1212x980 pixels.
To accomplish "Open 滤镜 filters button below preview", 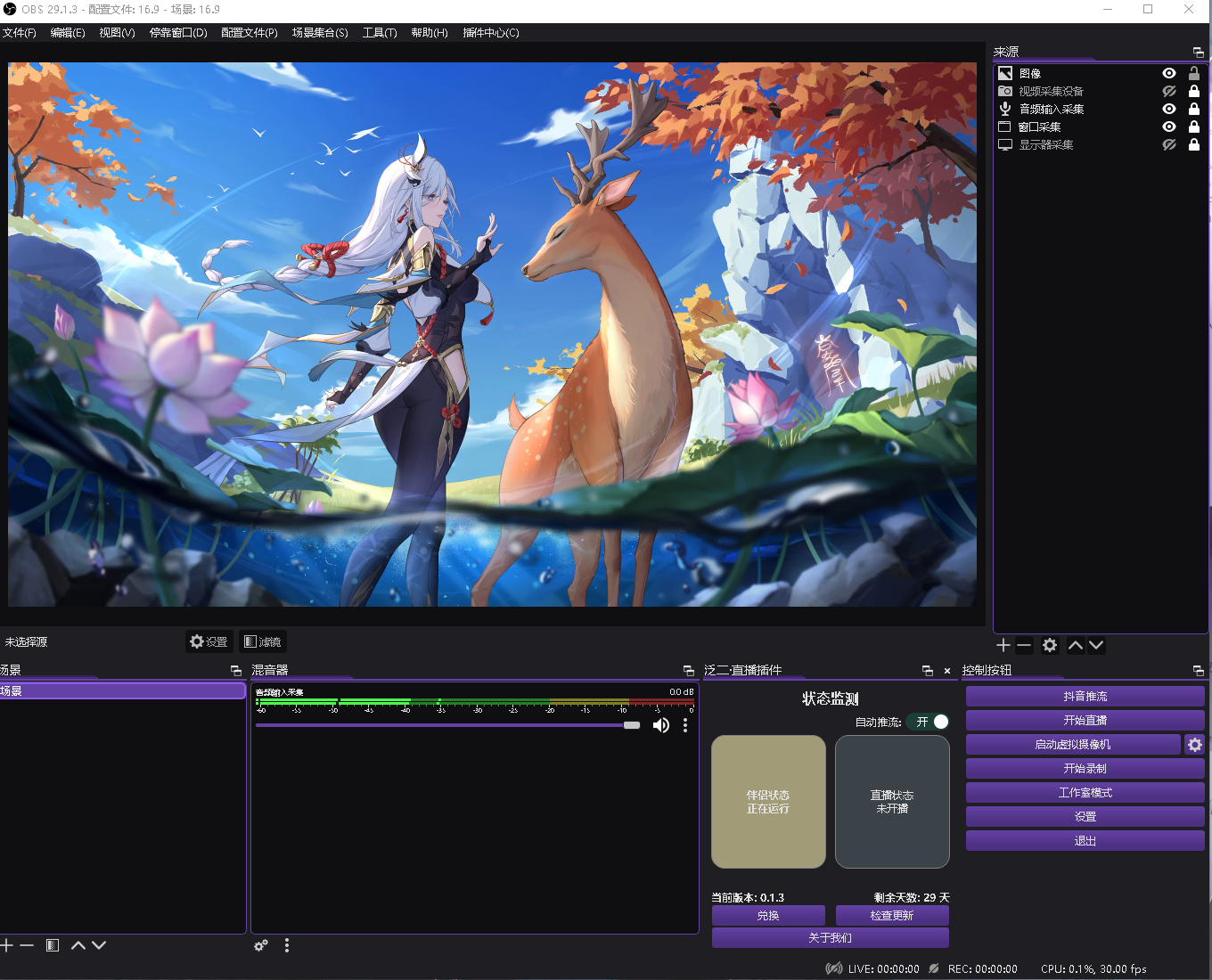I will [x=263, y=641].
